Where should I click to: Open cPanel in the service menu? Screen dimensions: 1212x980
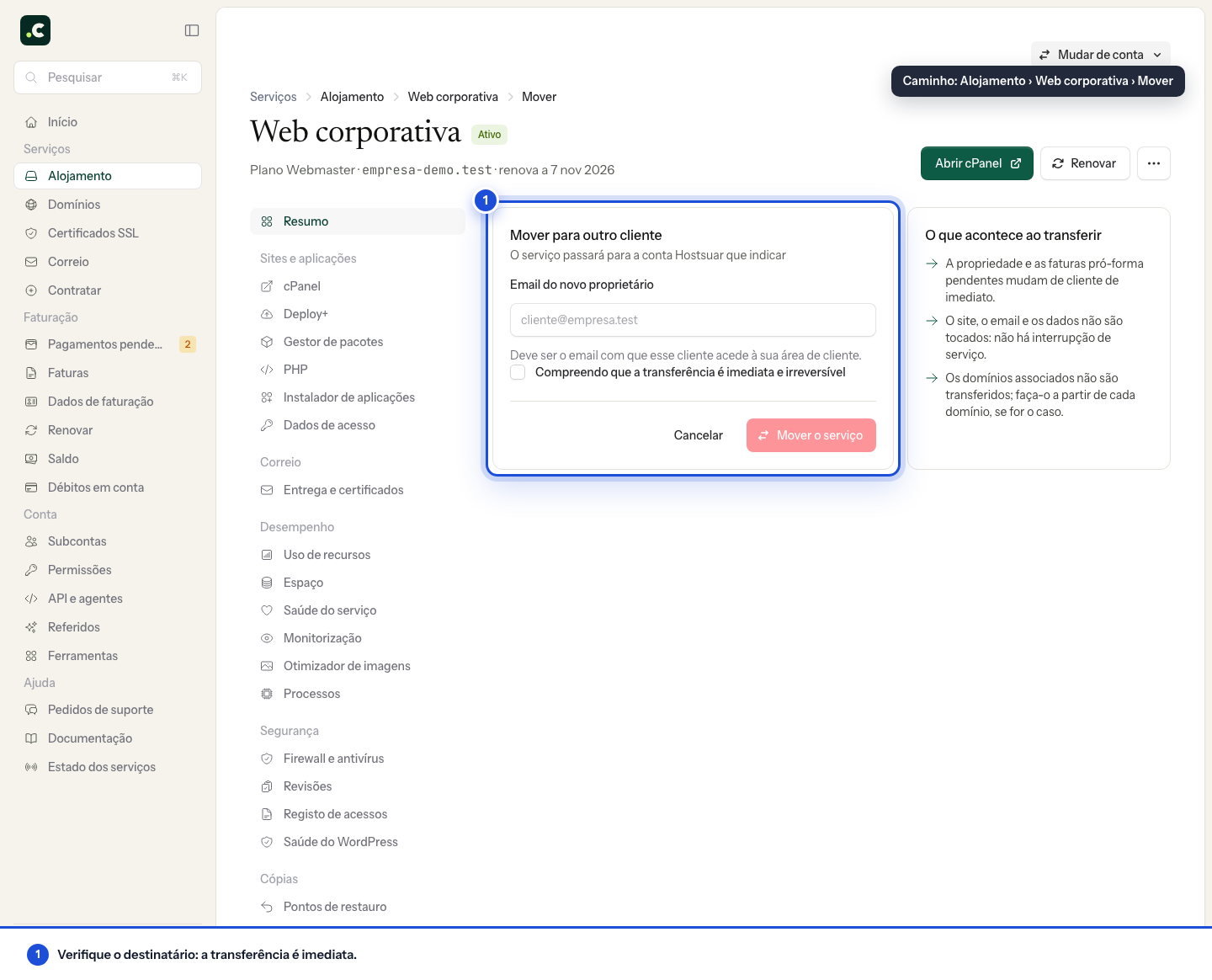click(358, 286)
